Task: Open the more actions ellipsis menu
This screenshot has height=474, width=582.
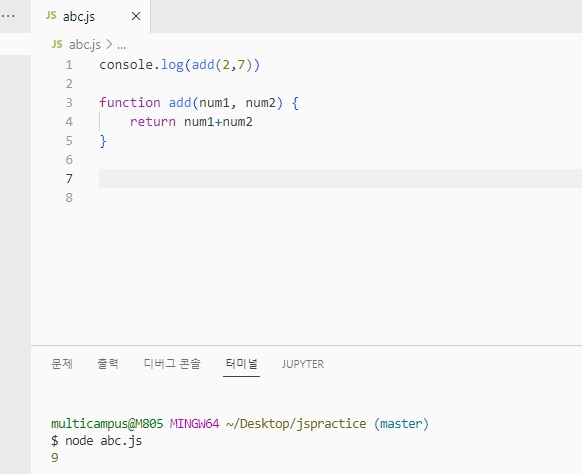Action: click(x=8, y=16)
